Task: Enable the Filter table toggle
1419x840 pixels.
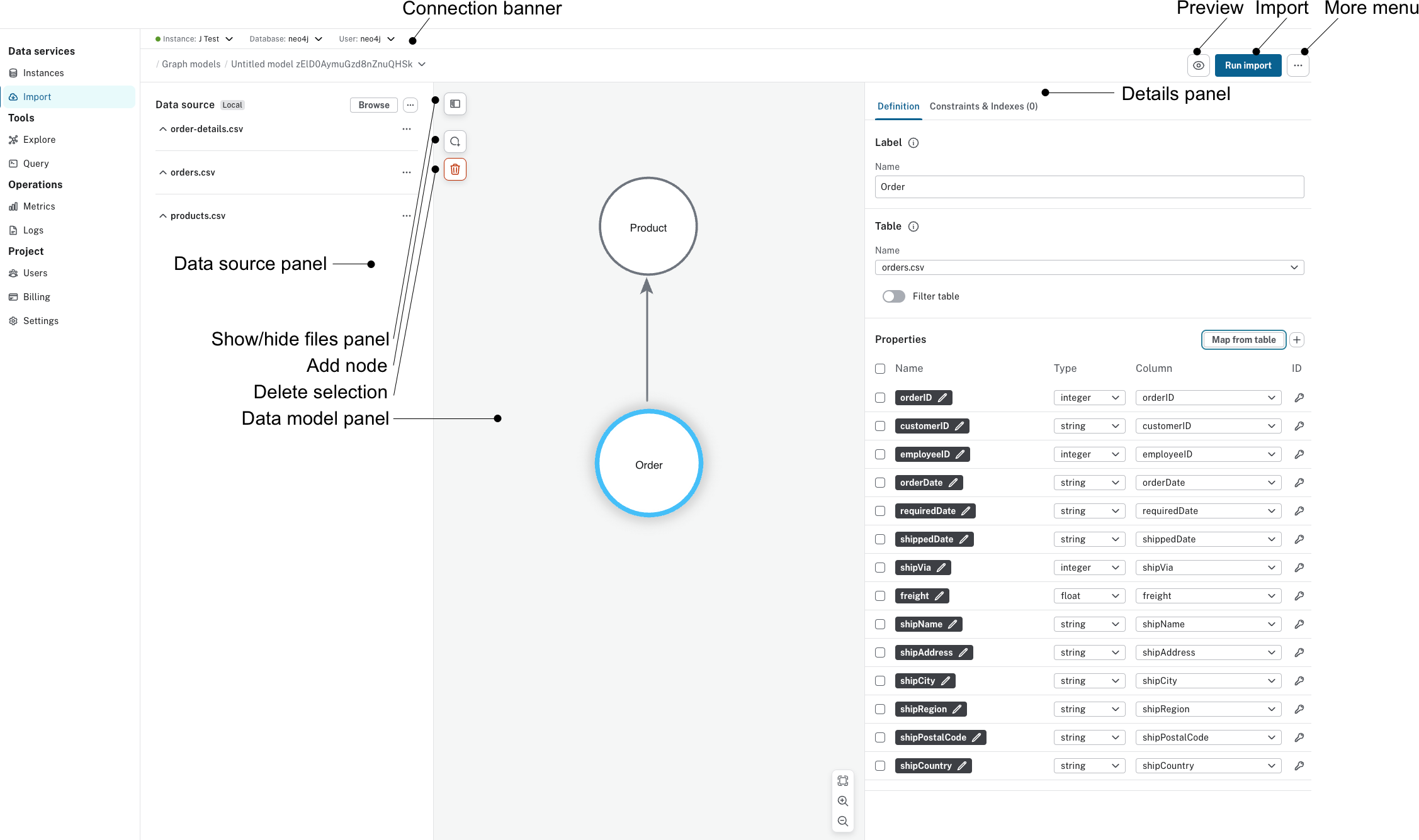Action: (893, 296)
